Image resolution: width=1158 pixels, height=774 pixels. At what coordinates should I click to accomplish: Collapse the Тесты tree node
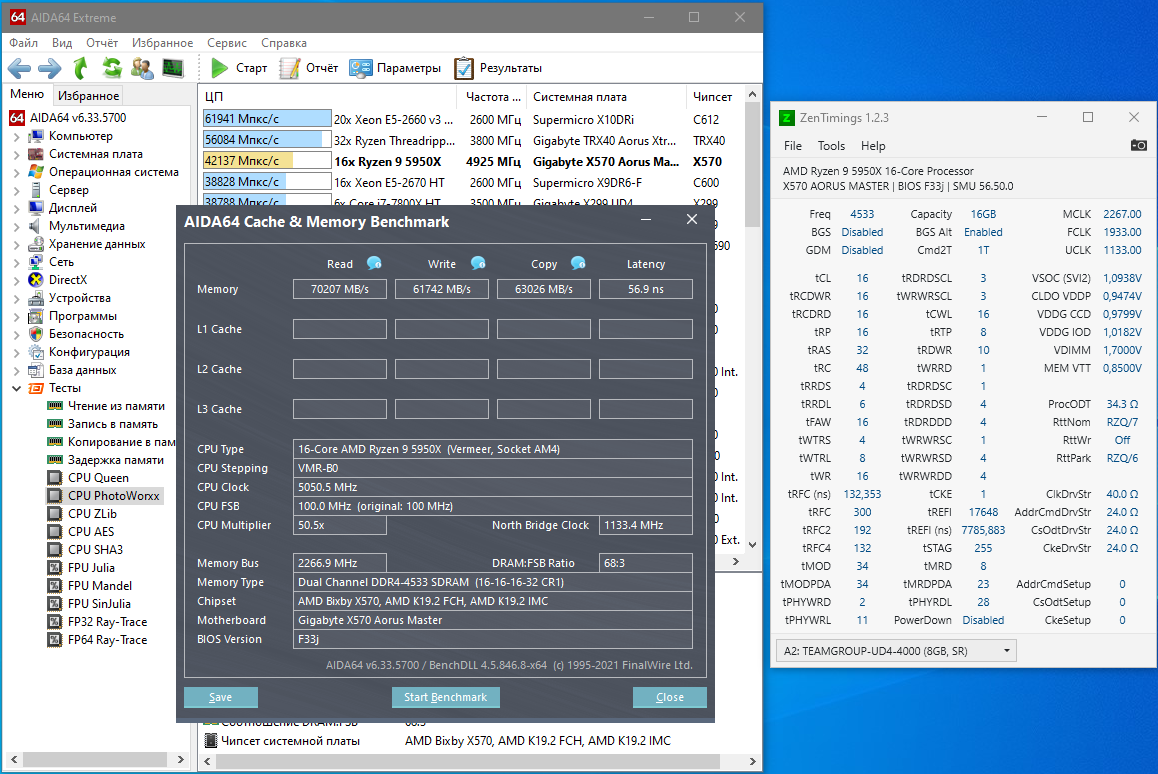(16, 388)
